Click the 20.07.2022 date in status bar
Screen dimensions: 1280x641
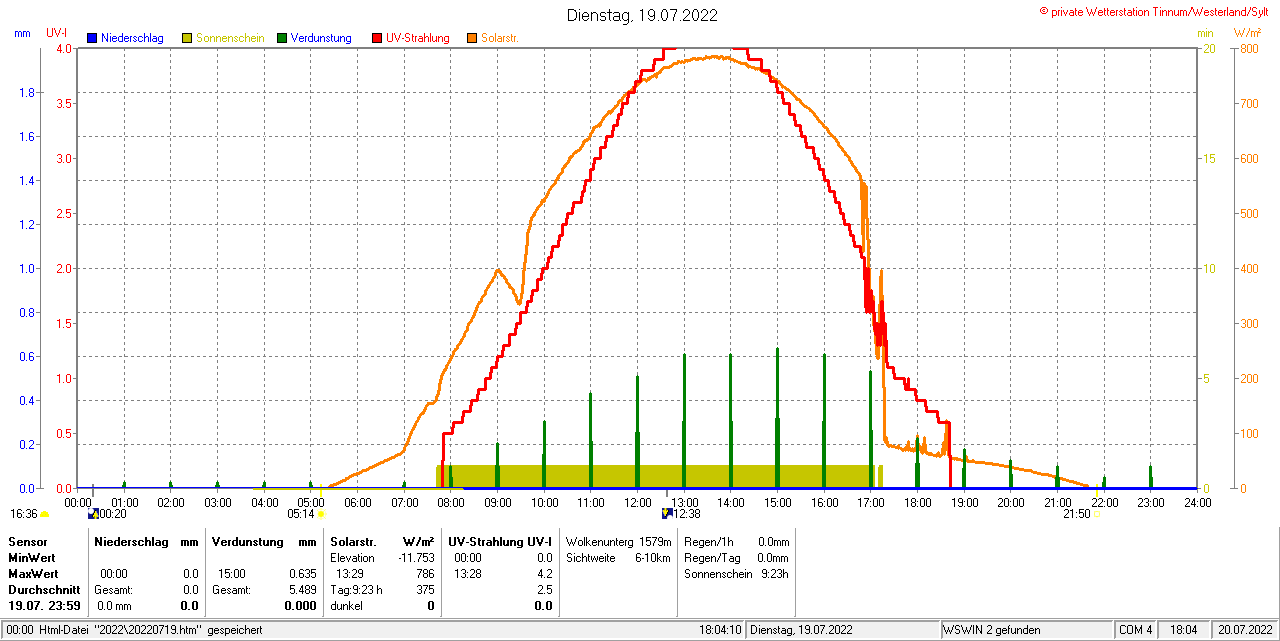[1245, 630]
